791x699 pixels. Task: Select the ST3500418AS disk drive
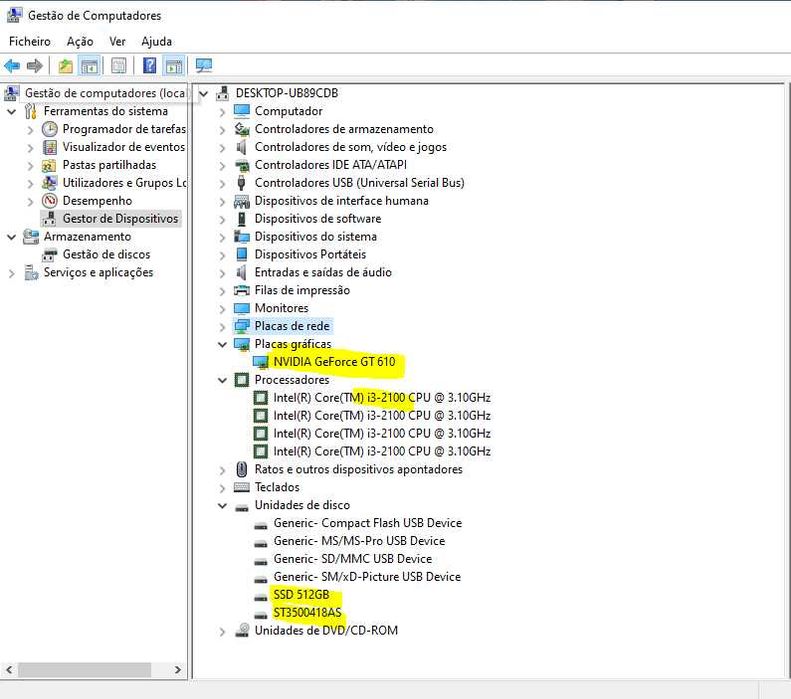click(307, 612)
